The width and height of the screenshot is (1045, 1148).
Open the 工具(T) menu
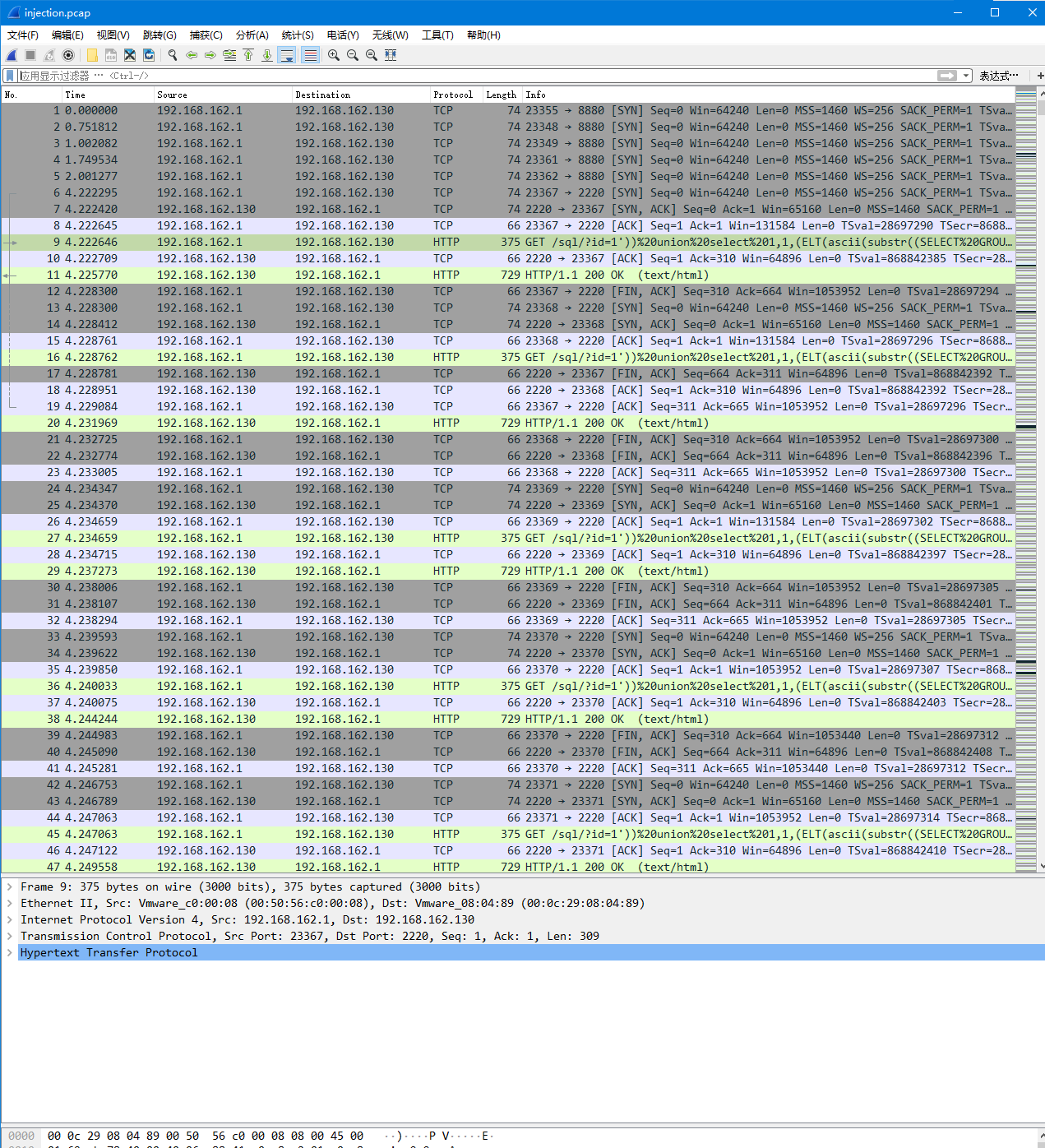click(437, 35)
